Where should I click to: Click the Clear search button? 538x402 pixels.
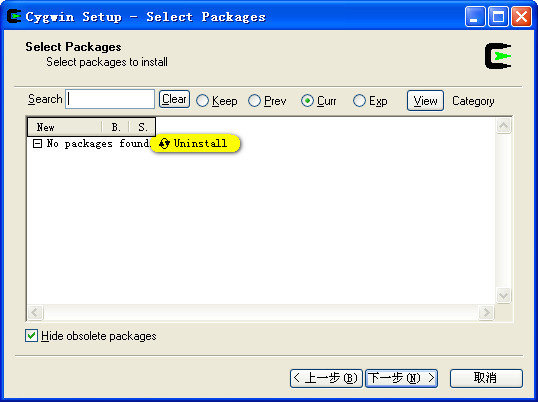(174, 99)
